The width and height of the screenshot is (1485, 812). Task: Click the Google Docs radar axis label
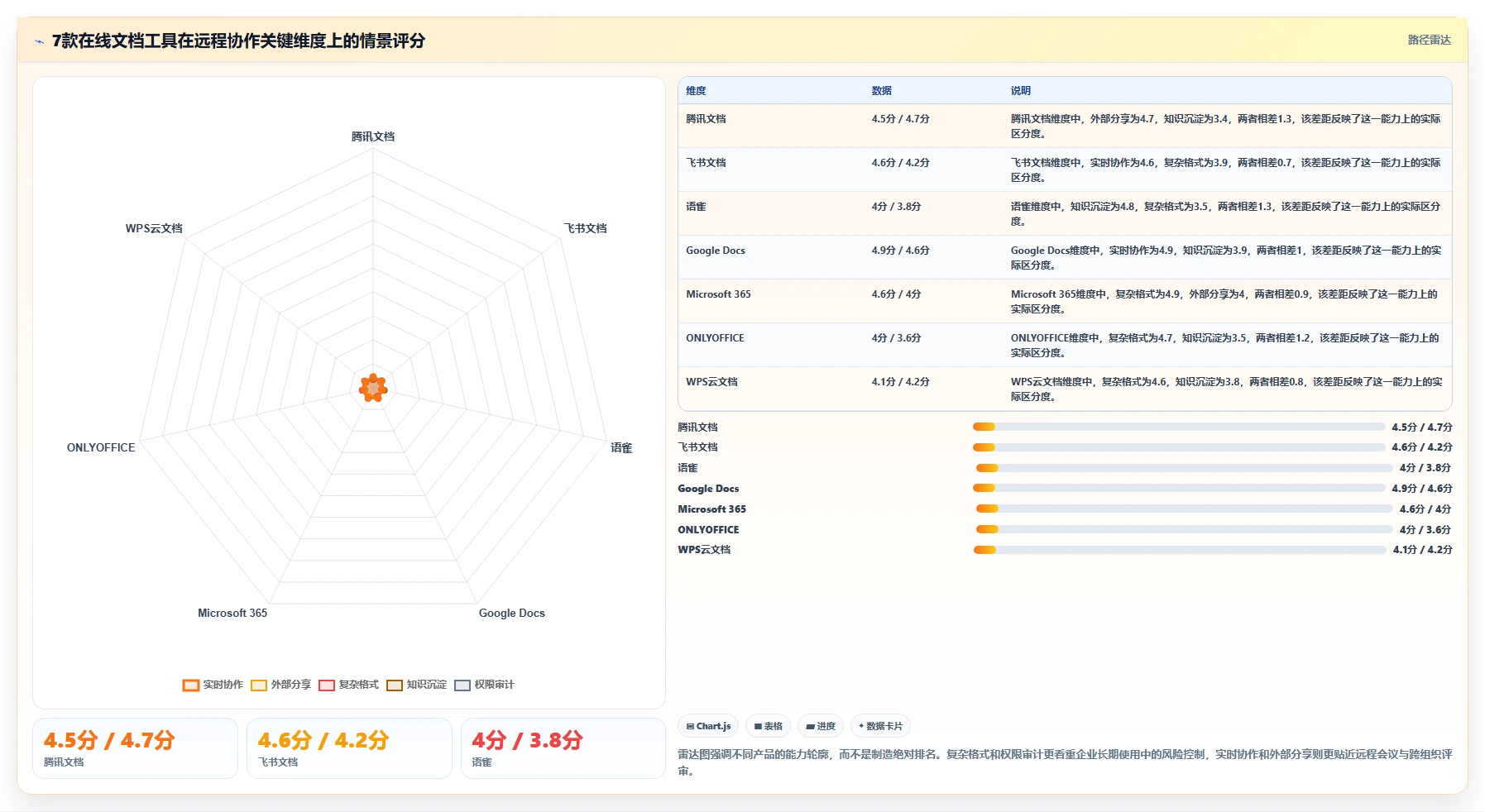point(512,613)
